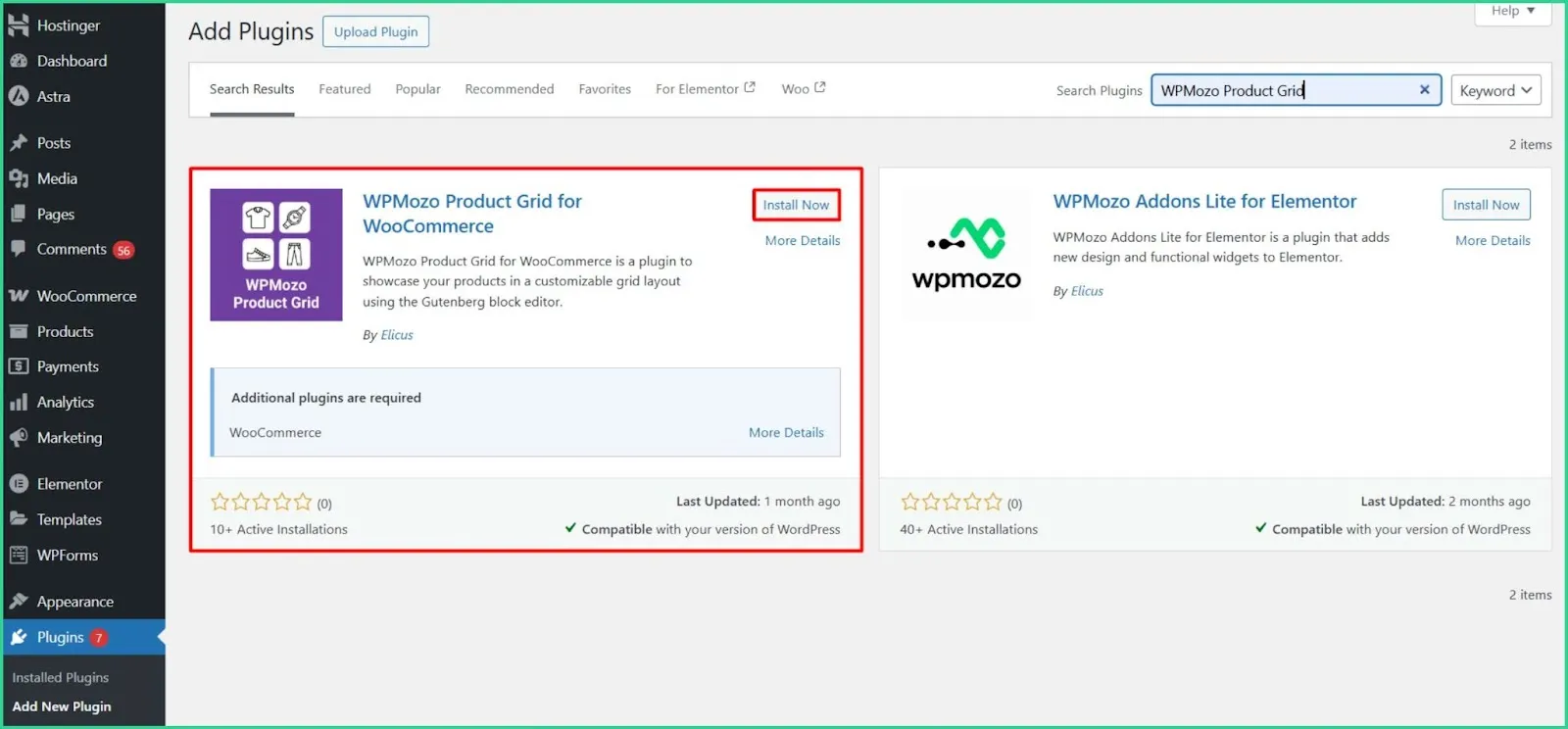Click 'Last Updated: 1 month ago' text
The width and height of the screenshot is (1568, 729).
[x=758, y=502]
